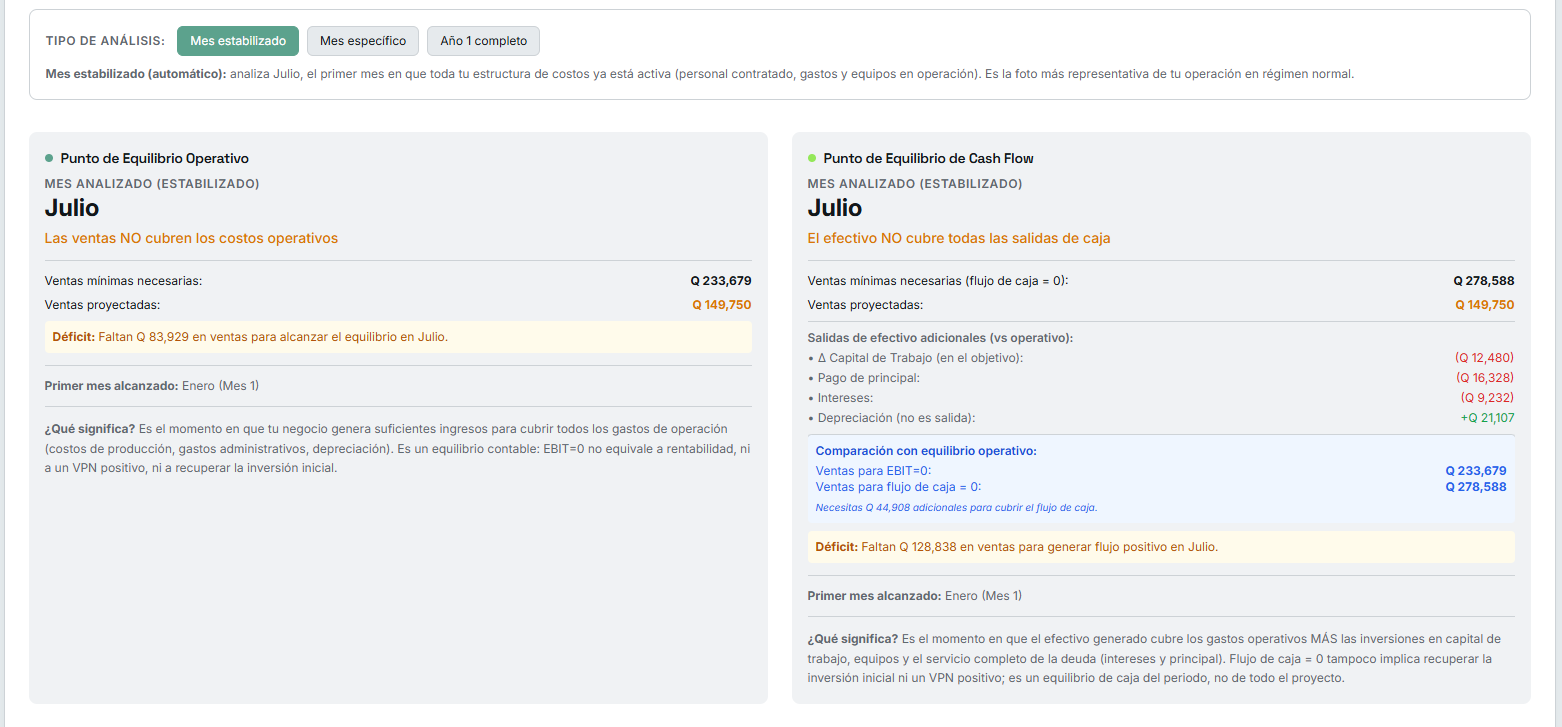The height and width of the screenshot is (727, 1562).
Task: Click 'Salidas de efectivo adicionales (vs operativo)' label
Action: coord(940,338)
